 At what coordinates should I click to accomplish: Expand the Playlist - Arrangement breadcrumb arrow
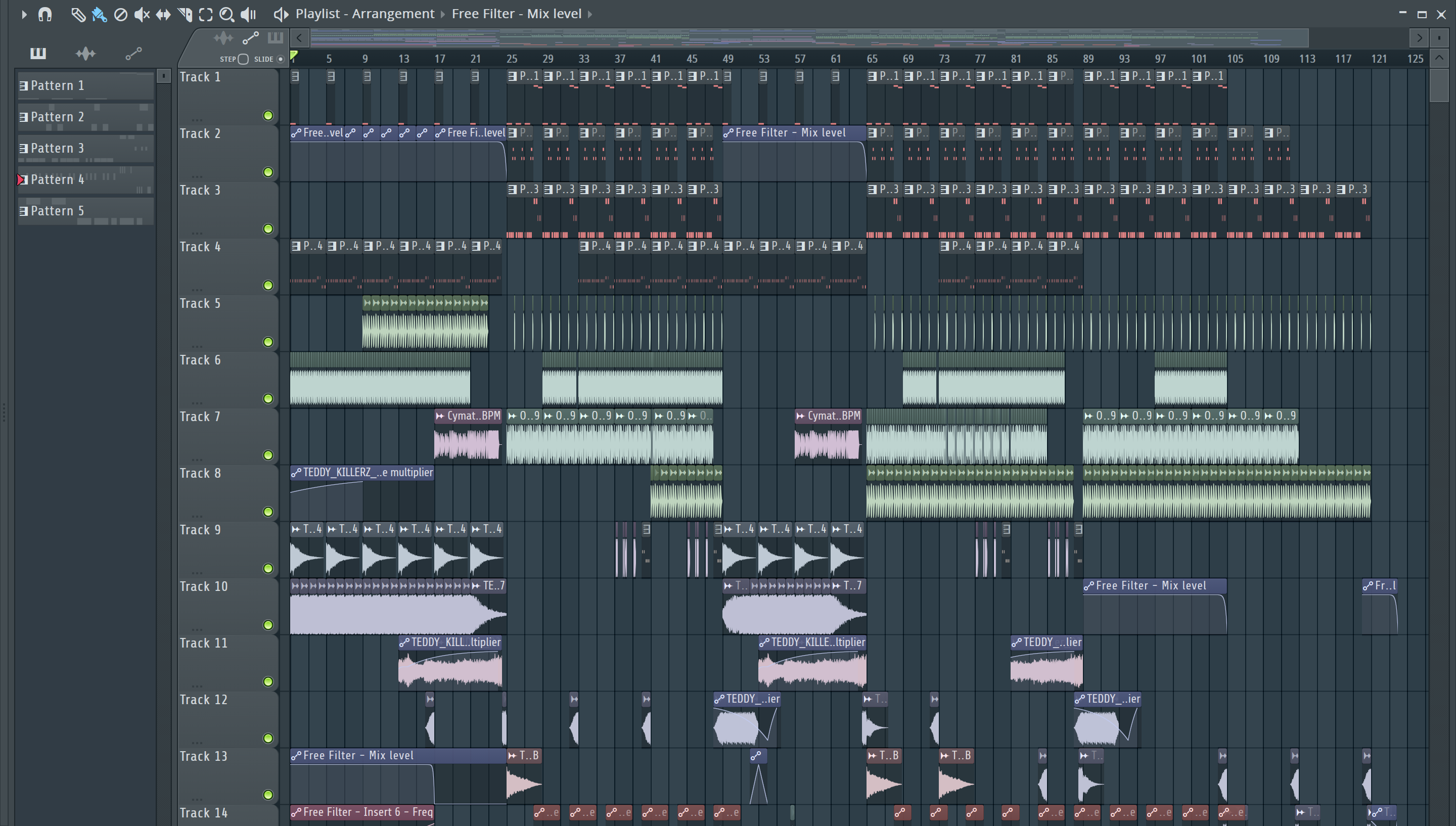click(x=443, y=14)
